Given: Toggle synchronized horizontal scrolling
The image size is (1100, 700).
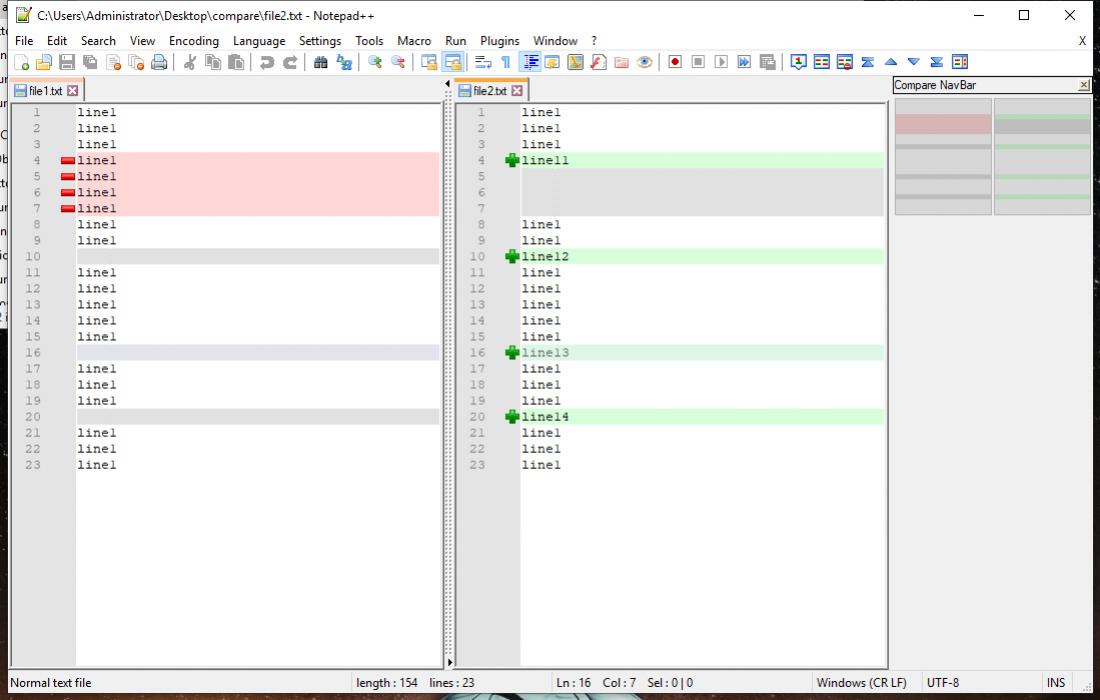Looking at the screenshot, I should click(452, 62).
